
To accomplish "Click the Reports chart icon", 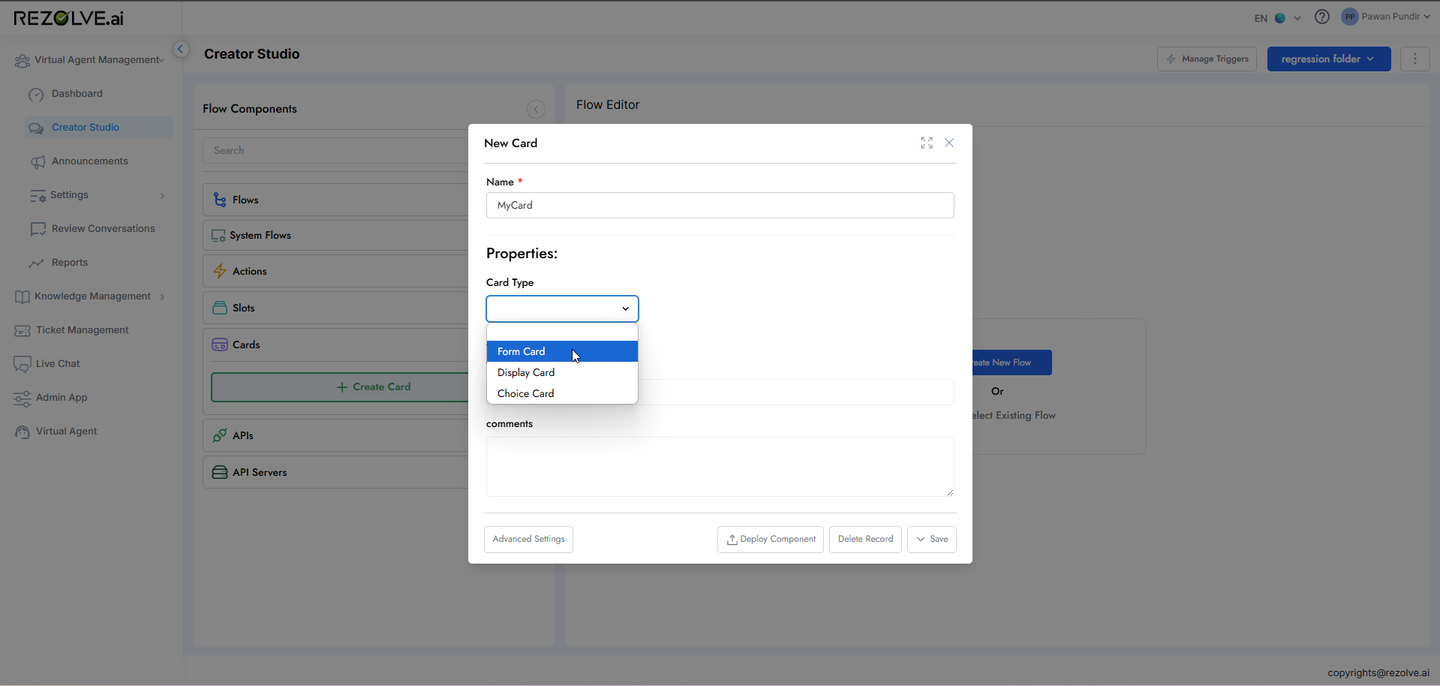I will click(37, 263).
